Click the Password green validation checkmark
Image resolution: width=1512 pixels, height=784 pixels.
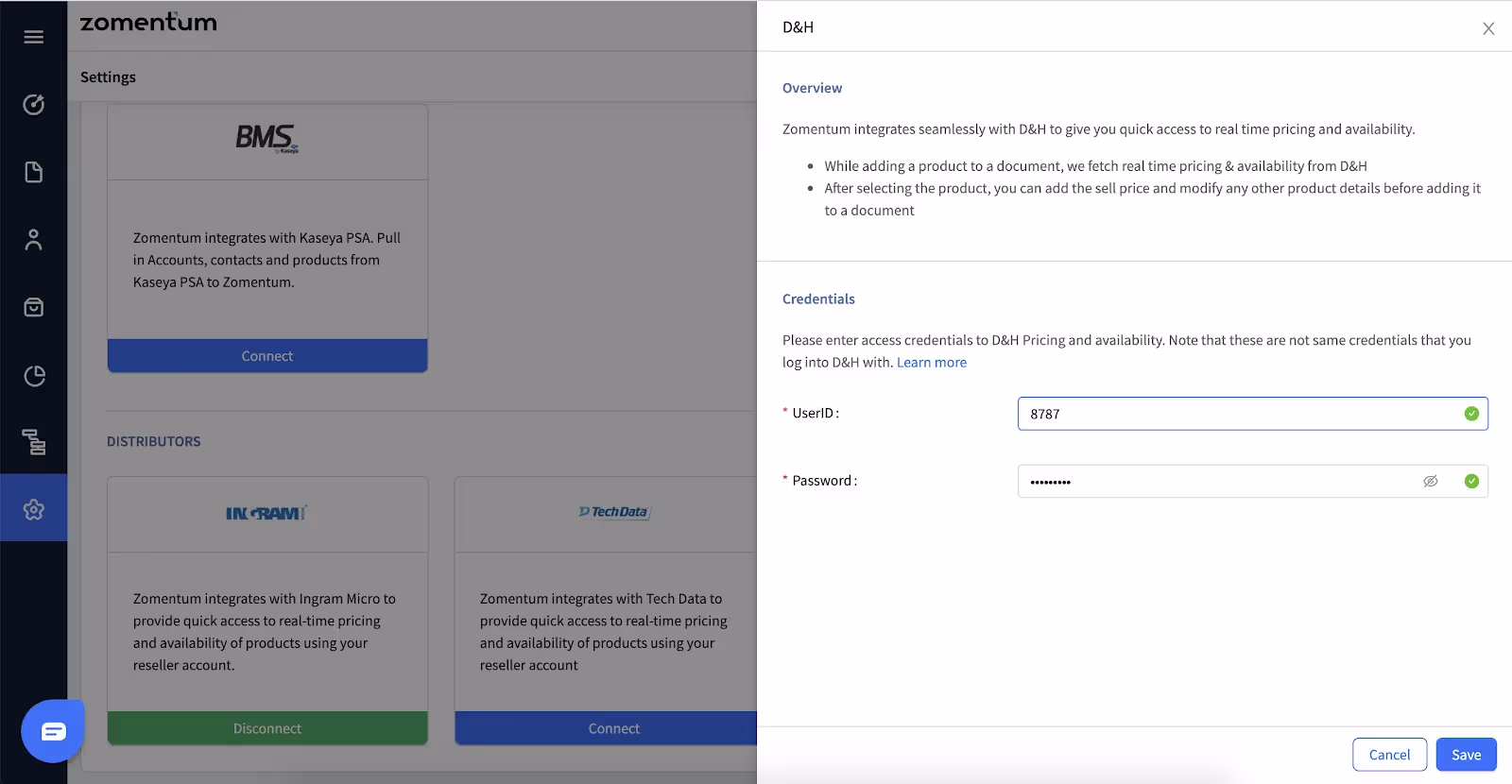(1471, 482)
